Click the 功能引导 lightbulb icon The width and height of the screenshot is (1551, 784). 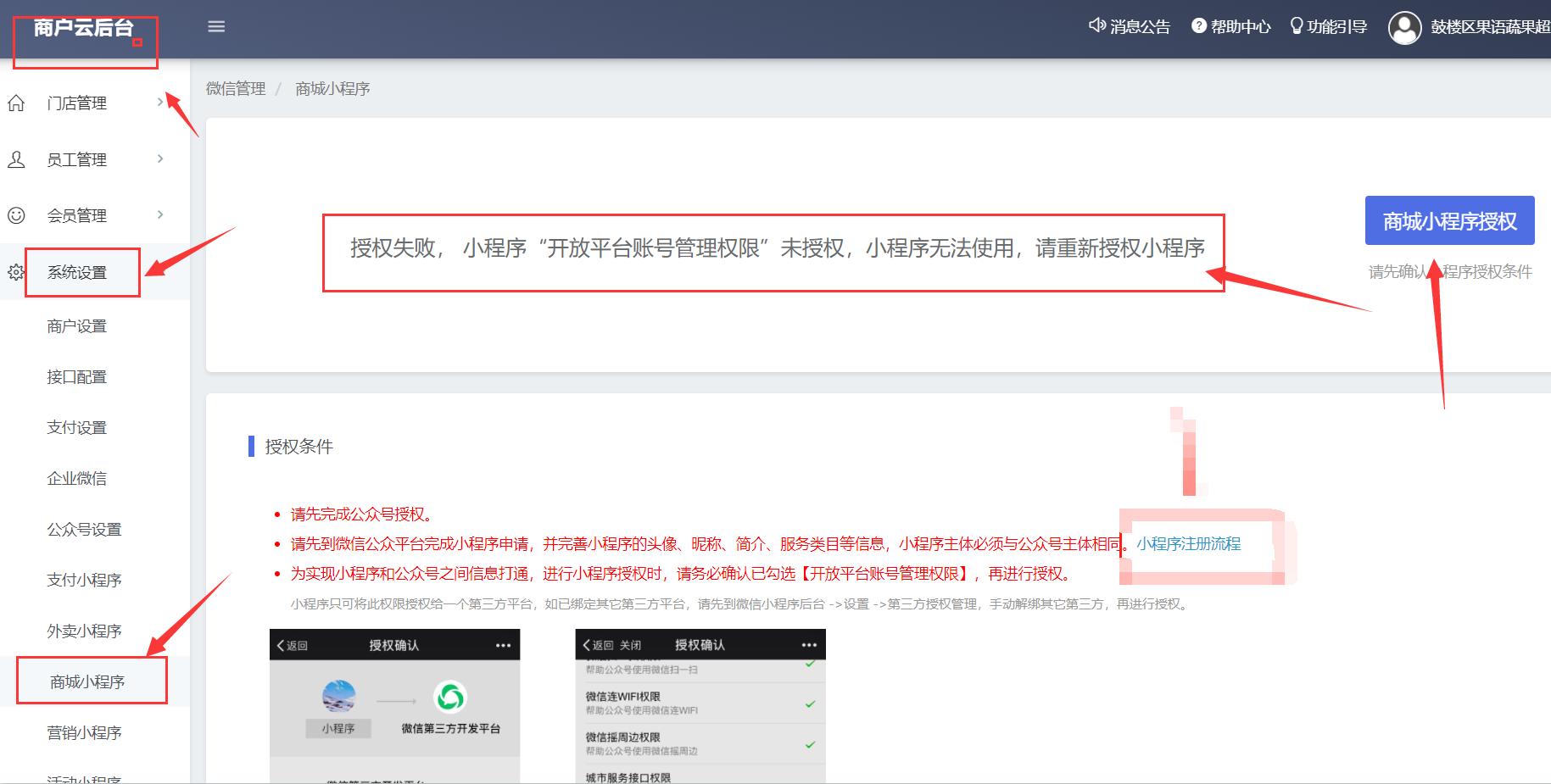click(x=1296, y=25)
